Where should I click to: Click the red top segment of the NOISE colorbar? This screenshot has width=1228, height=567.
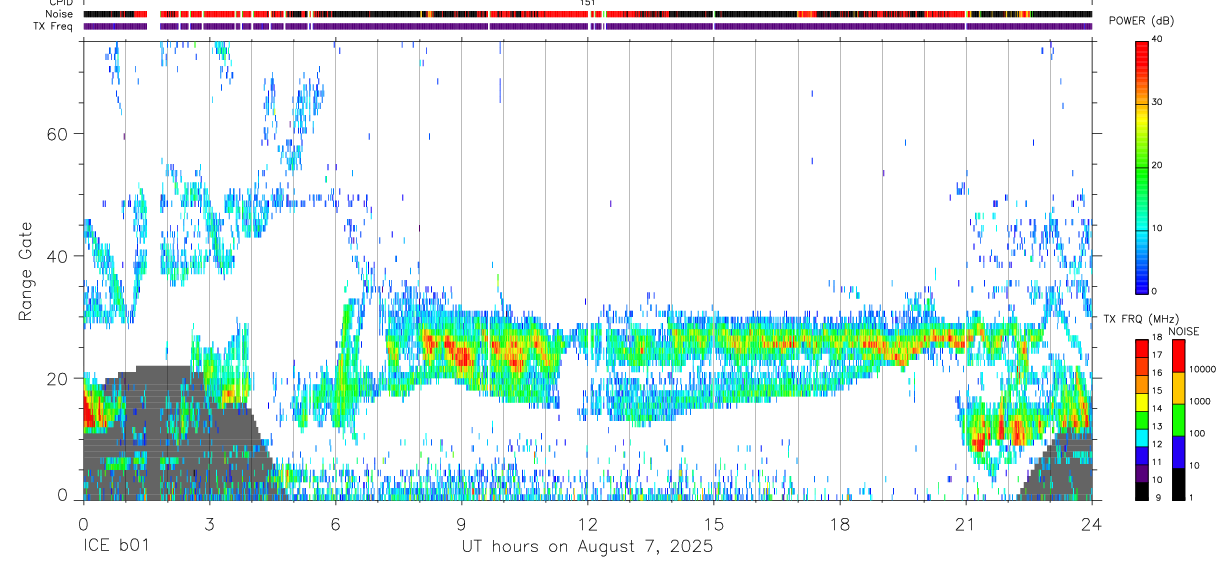[1178, 355]
